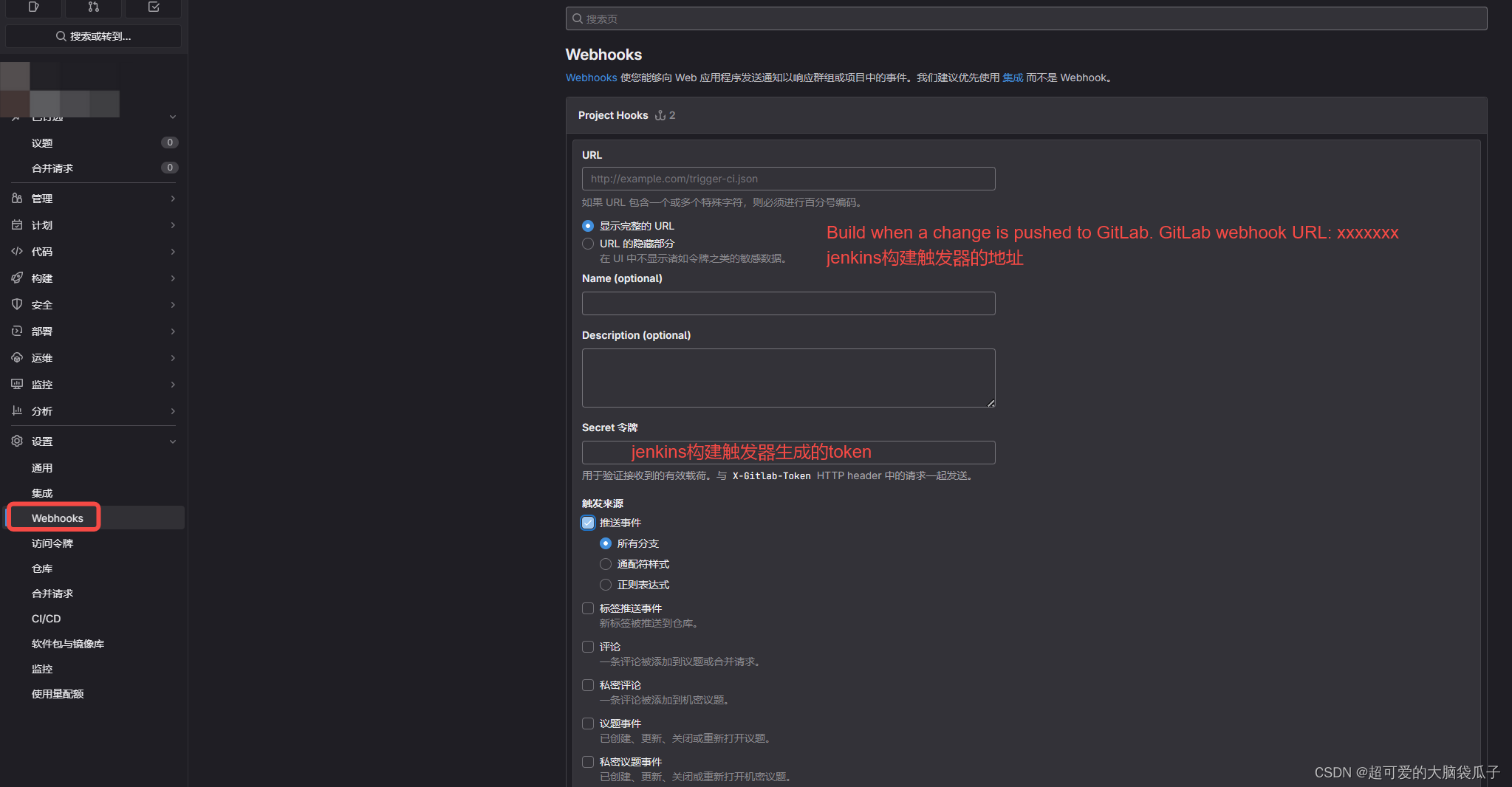Click inside the URL input field

coord(787,178)
